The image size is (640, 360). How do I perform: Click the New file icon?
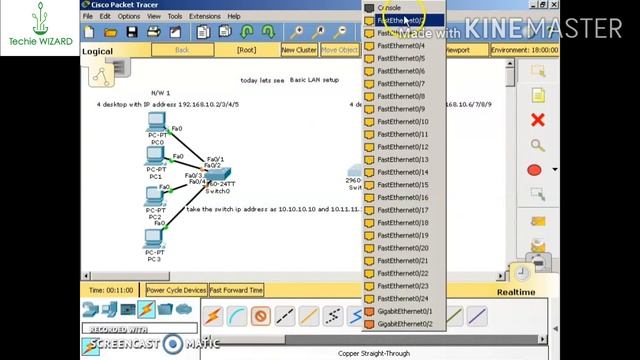(x=89, y=32)
